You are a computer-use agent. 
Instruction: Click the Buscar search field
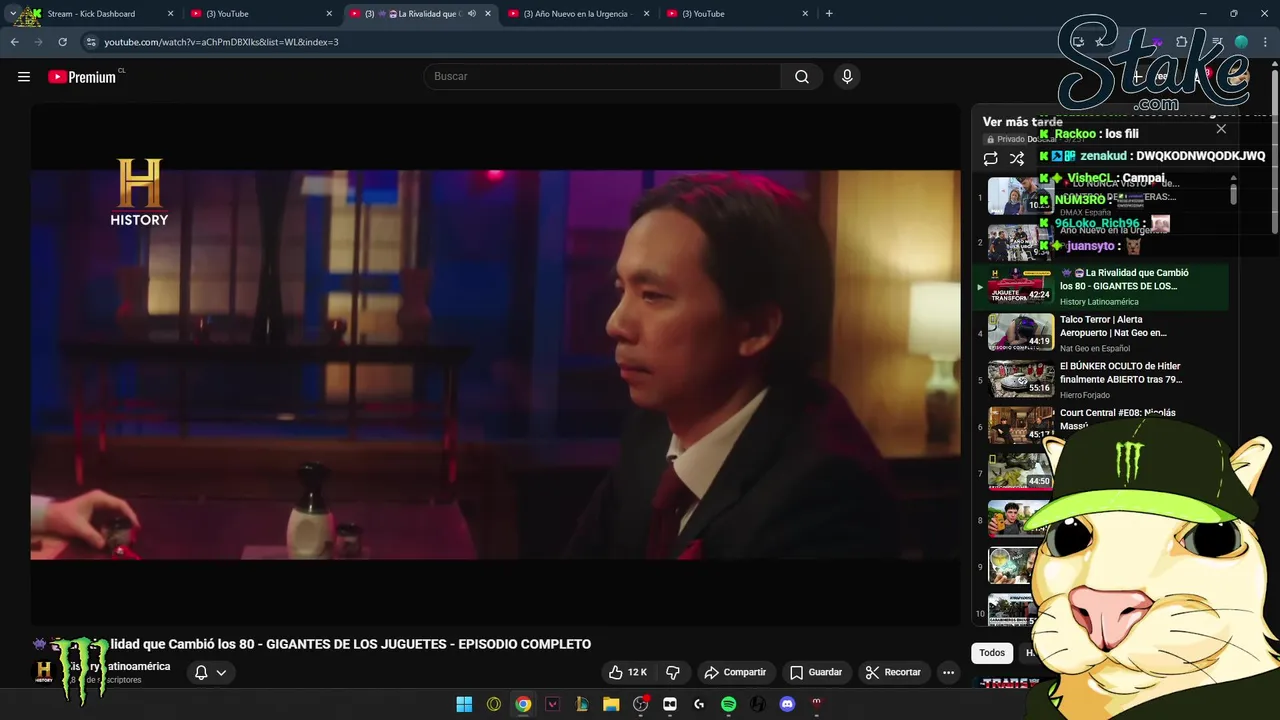coord(602,77)
